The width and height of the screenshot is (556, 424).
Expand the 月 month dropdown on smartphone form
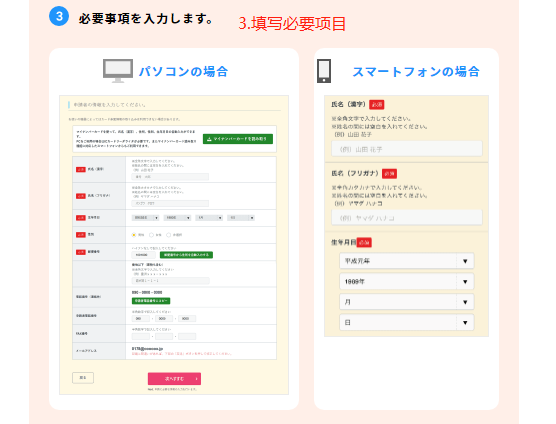[x=407, y=302]
